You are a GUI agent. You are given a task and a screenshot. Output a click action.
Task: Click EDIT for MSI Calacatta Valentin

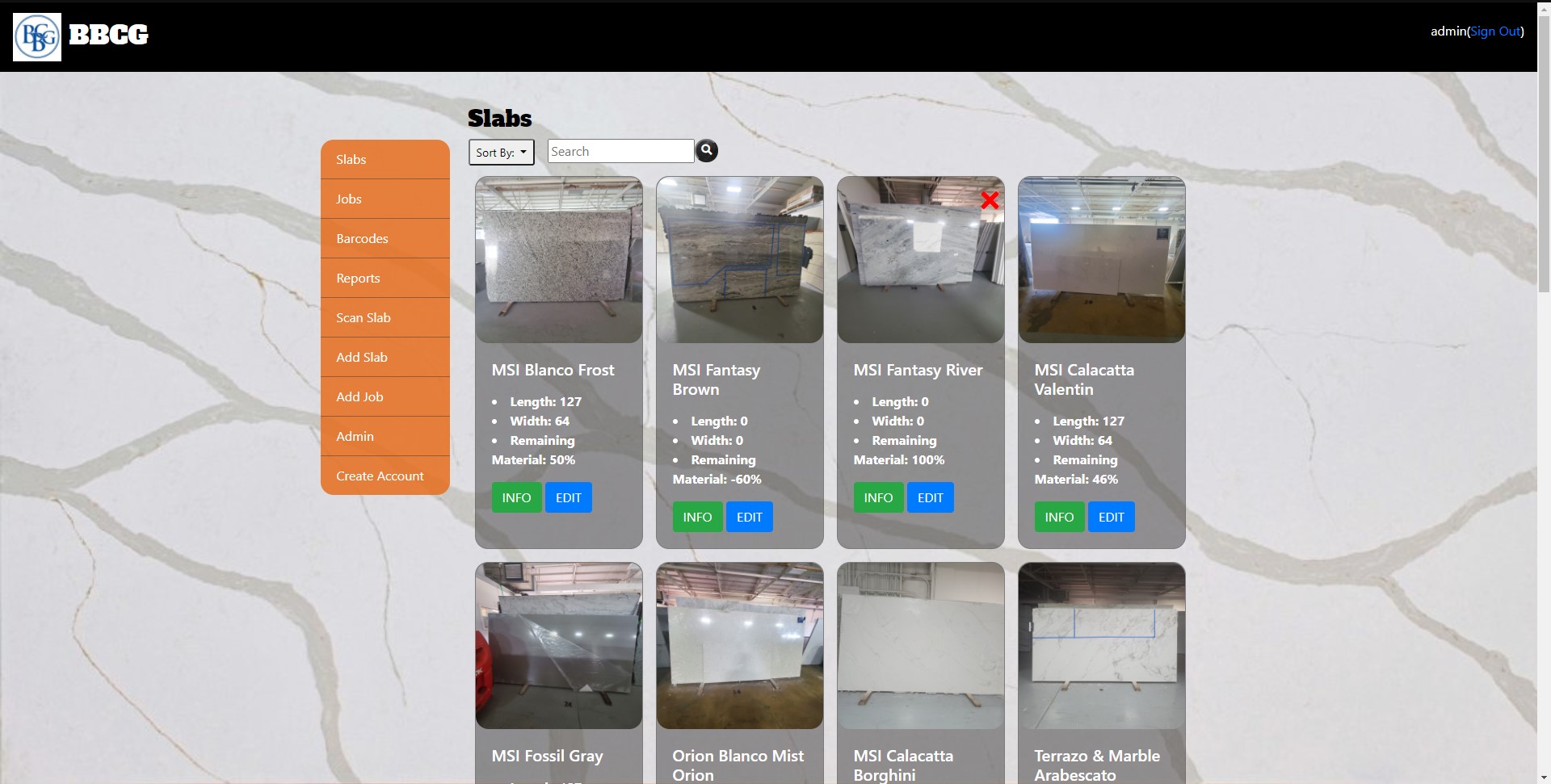[1112, 517]
